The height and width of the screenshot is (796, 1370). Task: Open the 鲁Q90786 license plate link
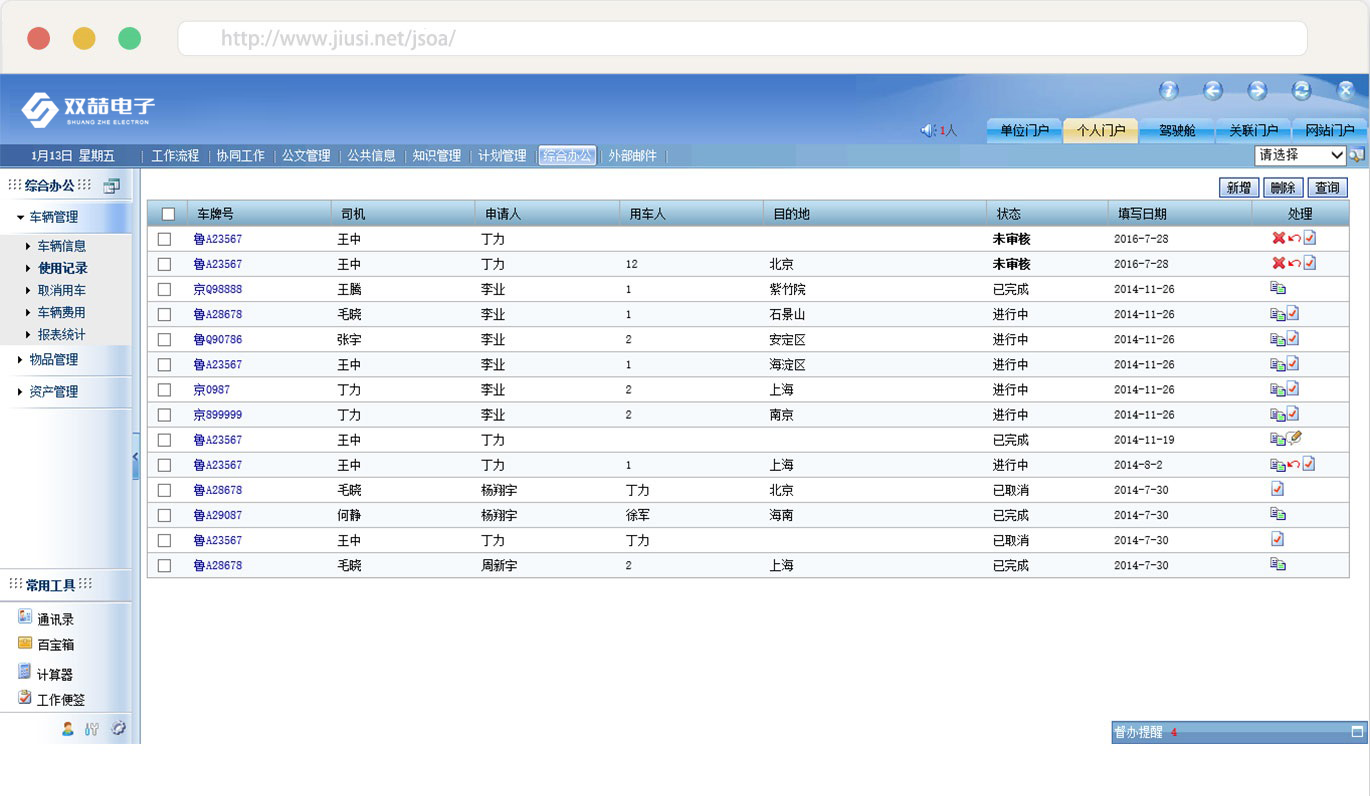coord(218,339)
